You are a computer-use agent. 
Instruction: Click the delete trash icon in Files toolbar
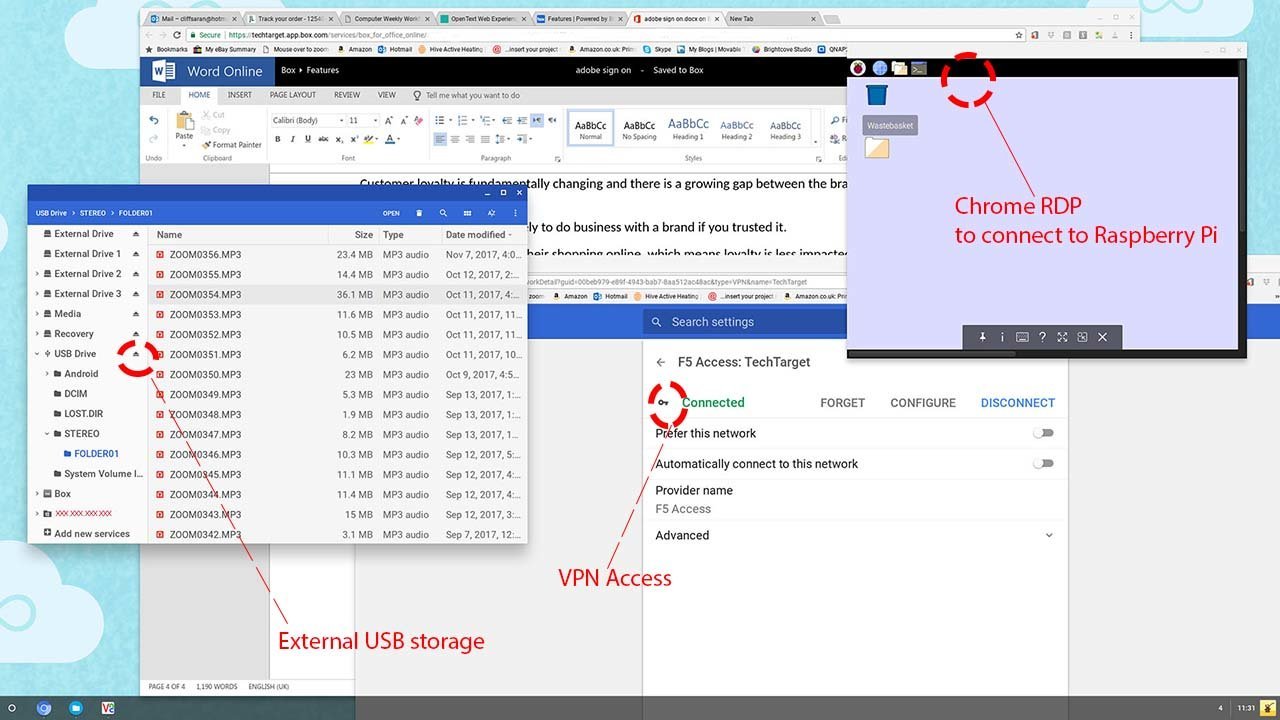pos(419,213)
